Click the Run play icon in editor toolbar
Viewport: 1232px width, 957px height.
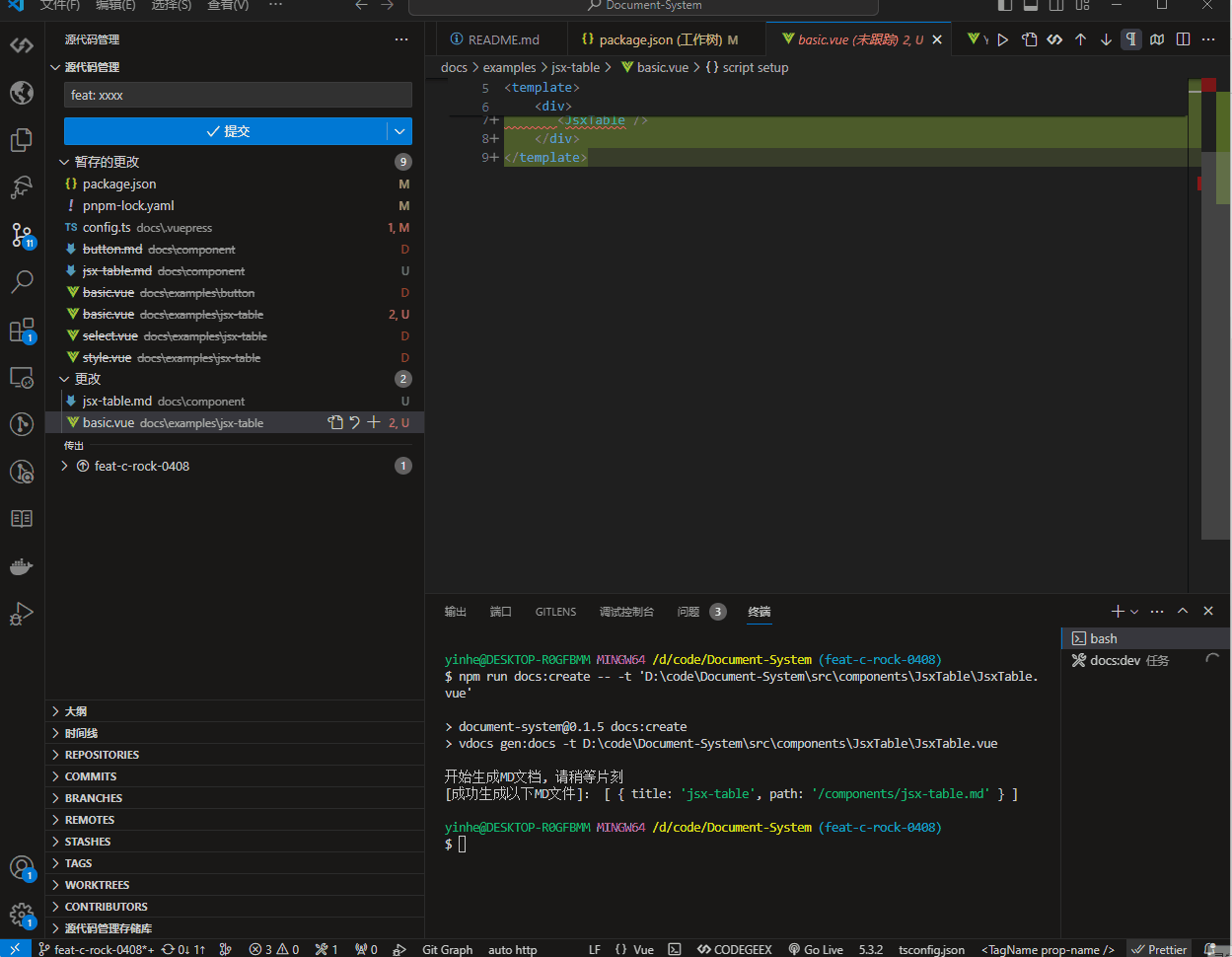coord(1003,39)
